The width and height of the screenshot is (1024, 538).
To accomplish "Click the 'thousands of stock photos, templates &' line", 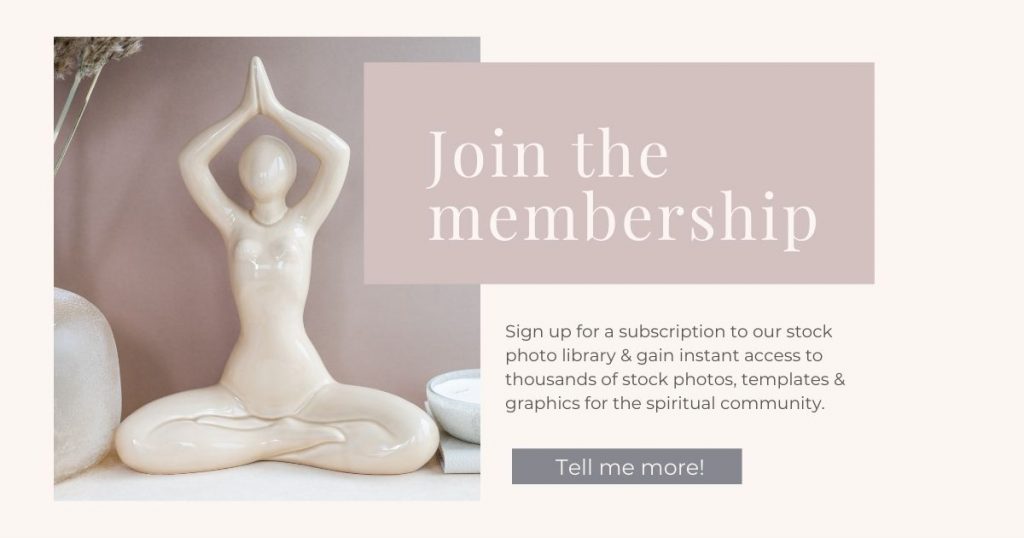I will (675, 379).
